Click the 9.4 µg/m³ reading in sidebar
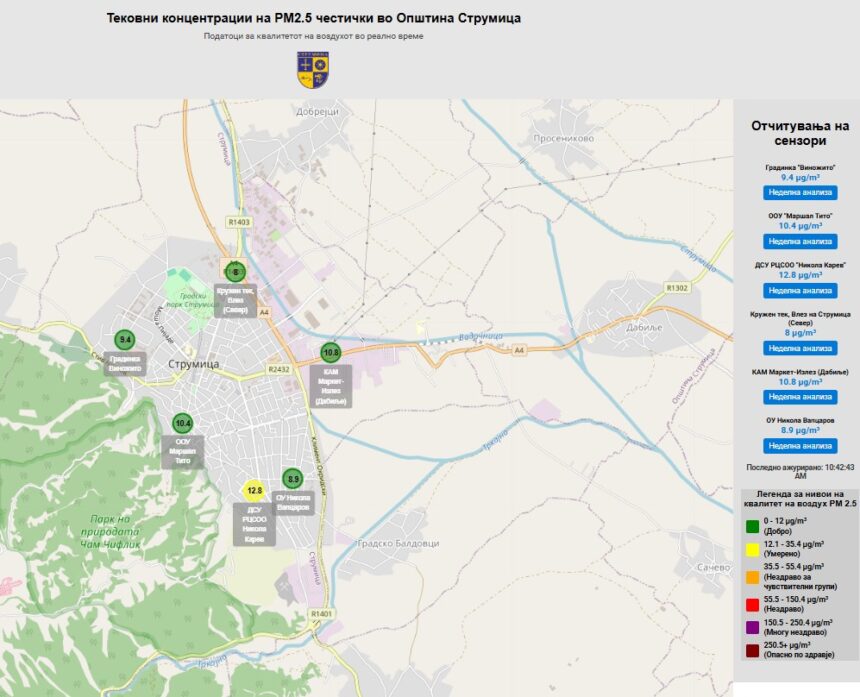Image resolution: width=860 pixels, height=697 pixels. (x=800, y=177)
